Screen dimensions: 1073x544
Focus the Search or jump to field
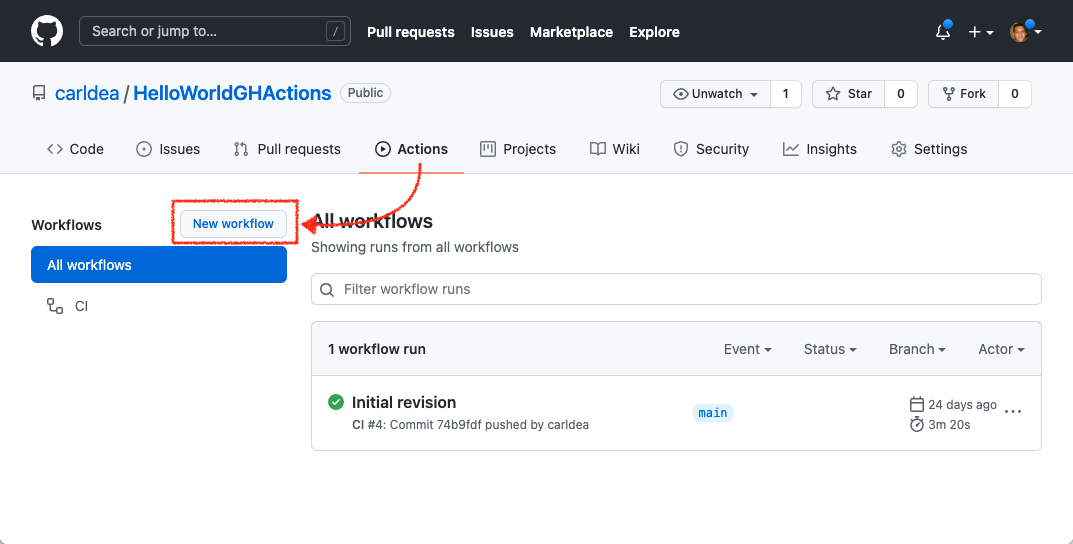(215, 31)
